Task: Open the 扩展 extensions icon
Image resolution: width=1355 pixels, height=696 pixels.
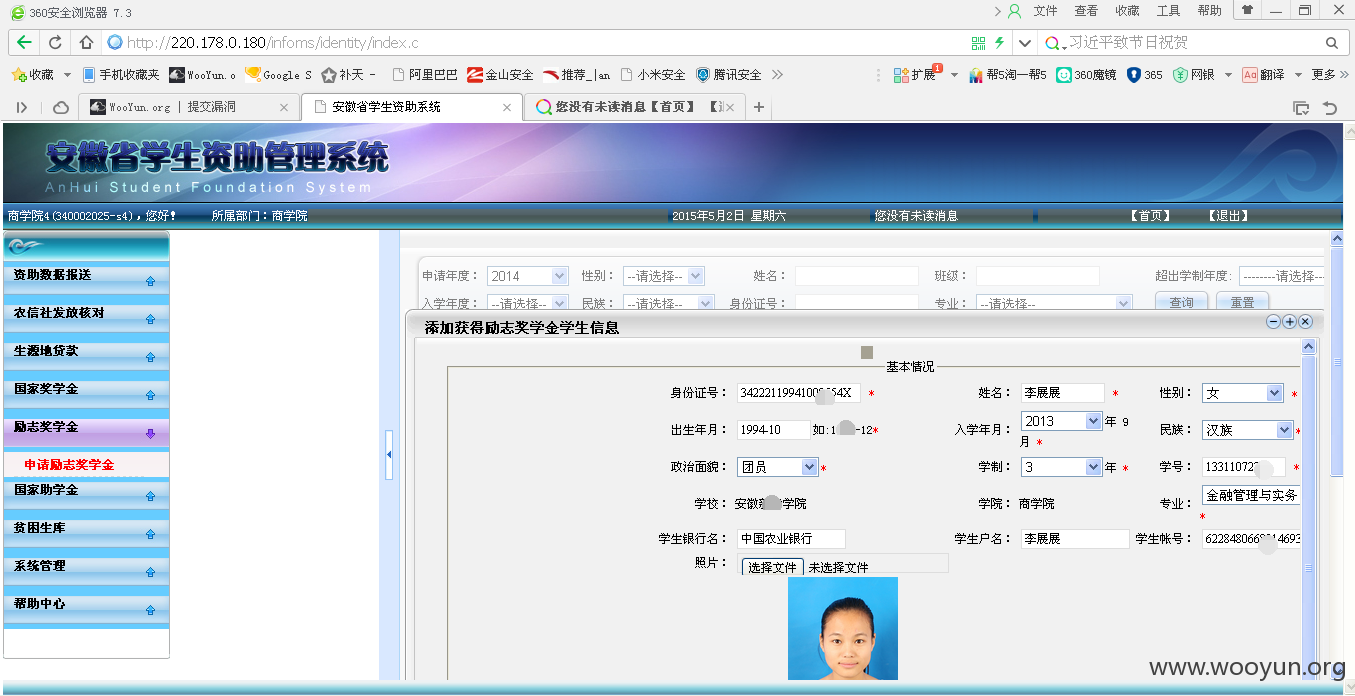Action: pos(915,75)
